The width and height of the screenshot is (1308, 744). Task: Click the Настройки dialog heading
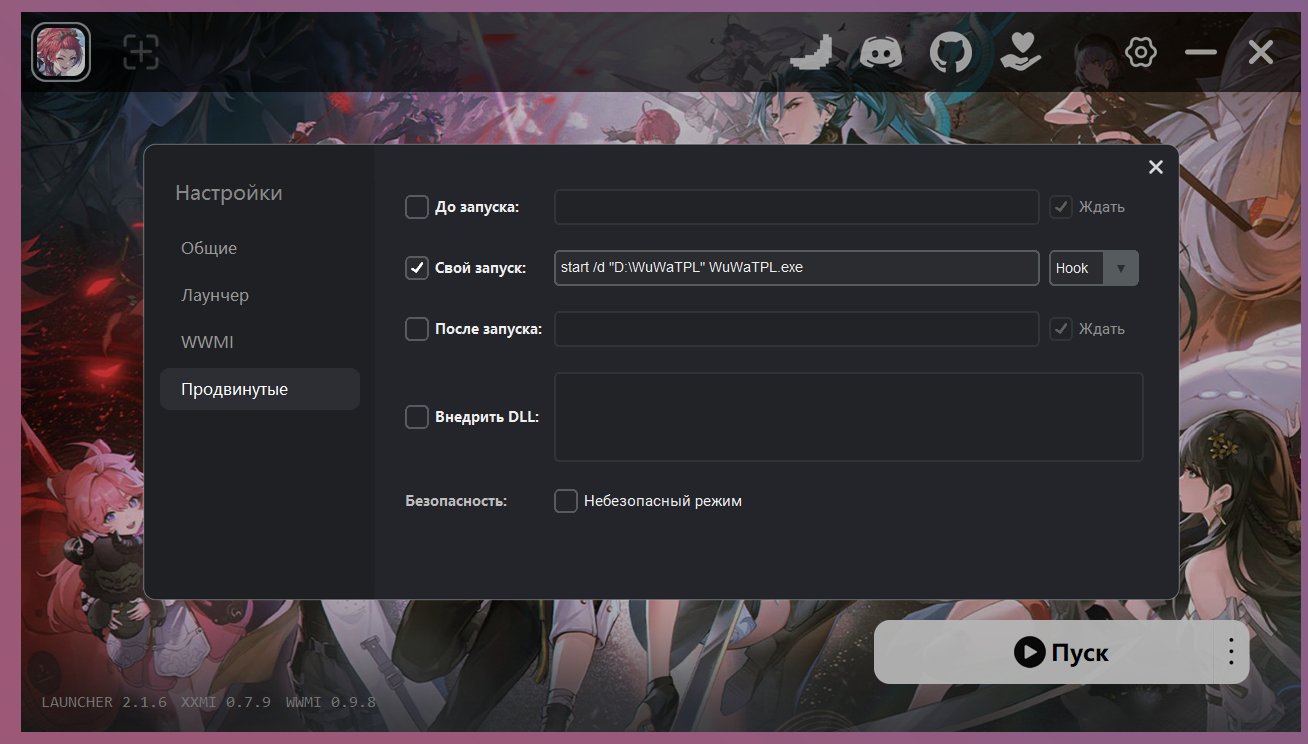[229, 193]
